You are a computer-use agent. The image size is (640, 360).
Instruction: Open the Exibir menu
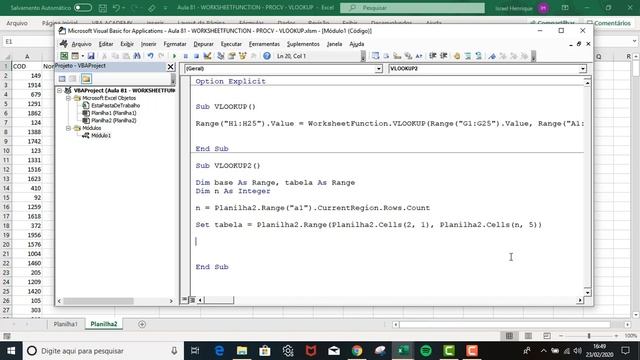pos(127,44)
